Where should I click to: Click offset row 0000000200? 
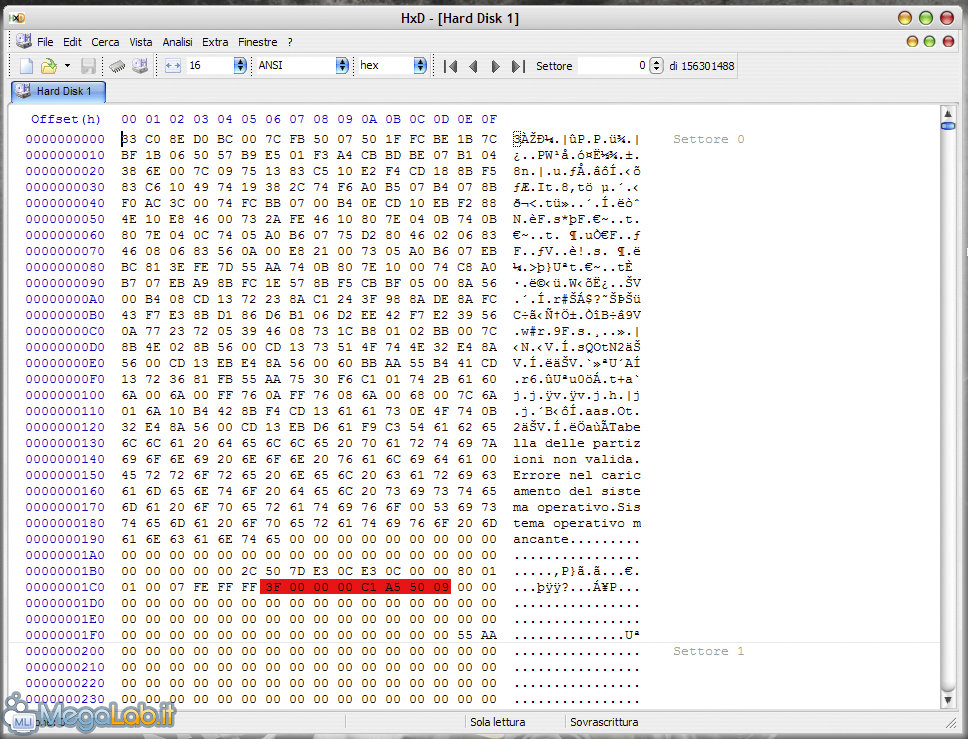click(65, 651)
